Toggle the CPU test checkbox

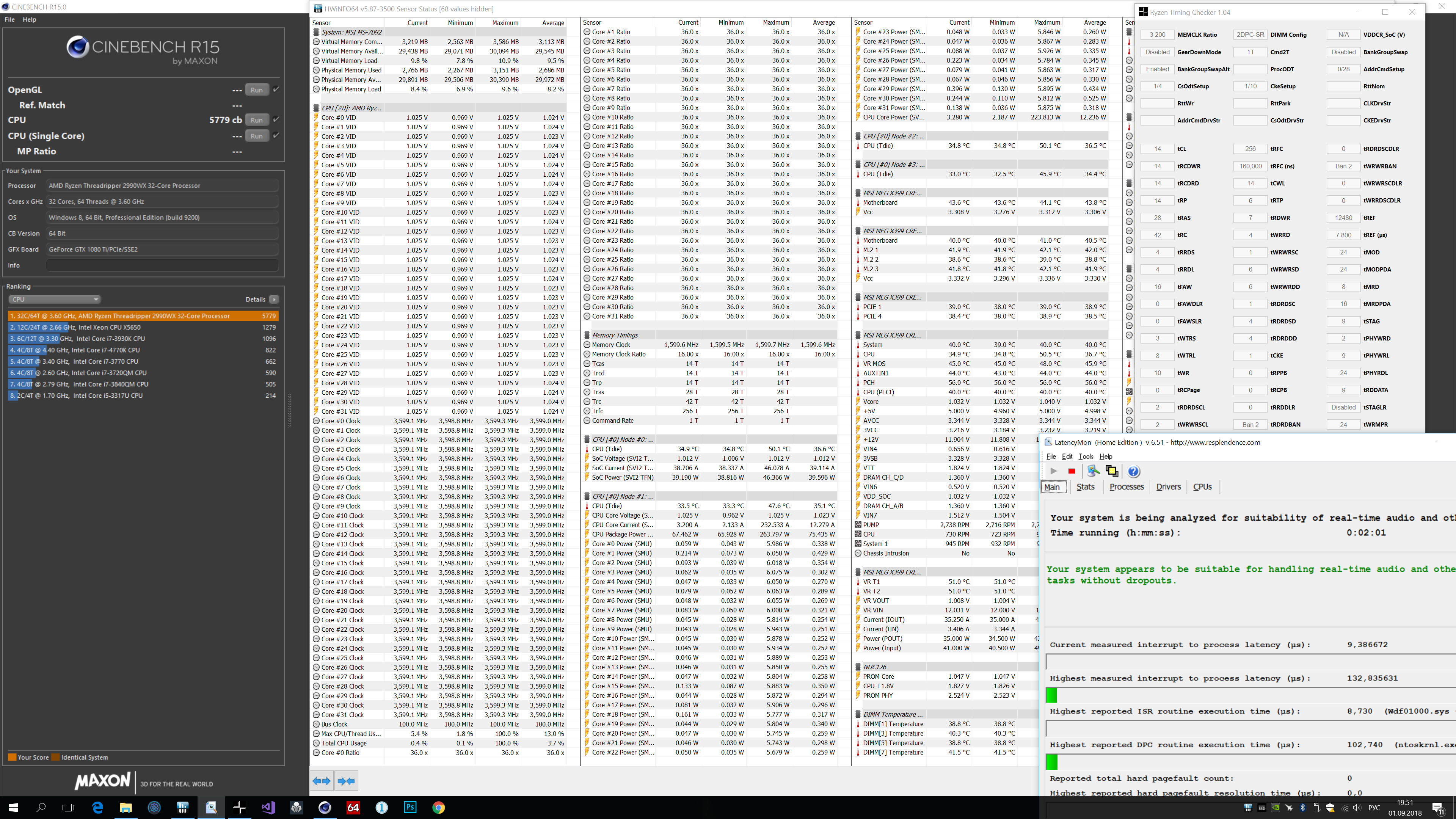tap(276, 119)
